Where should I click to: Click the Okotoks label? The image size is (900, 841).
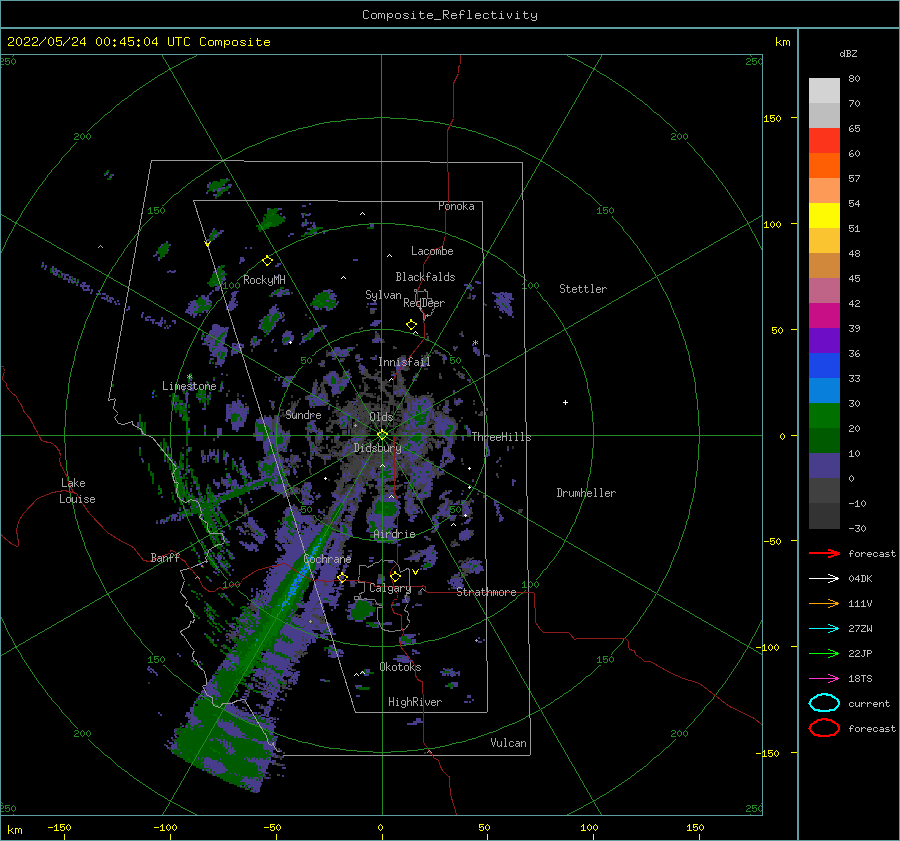tap(400, 666)
